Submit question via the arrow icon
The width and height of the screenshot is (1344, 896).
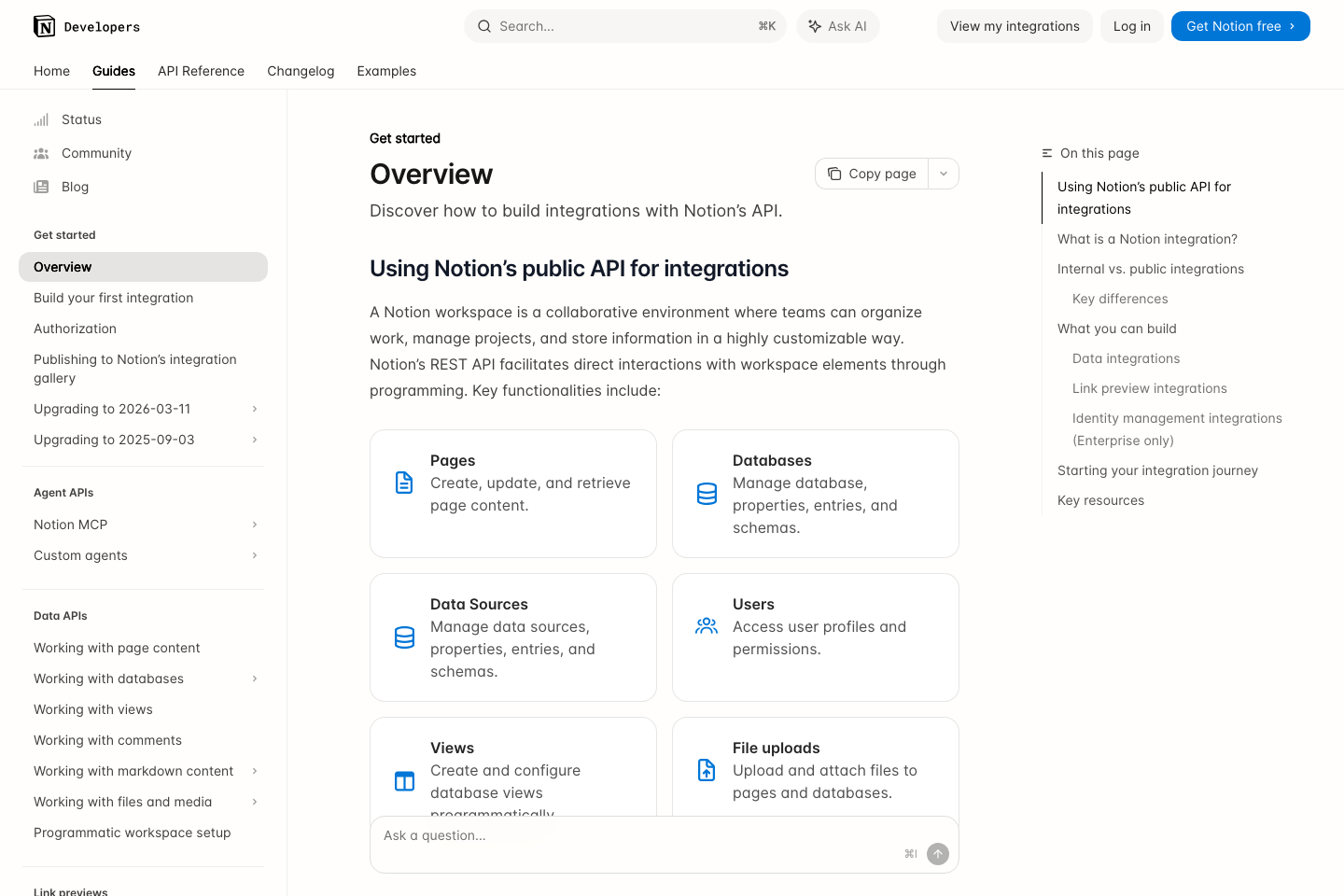937,853
